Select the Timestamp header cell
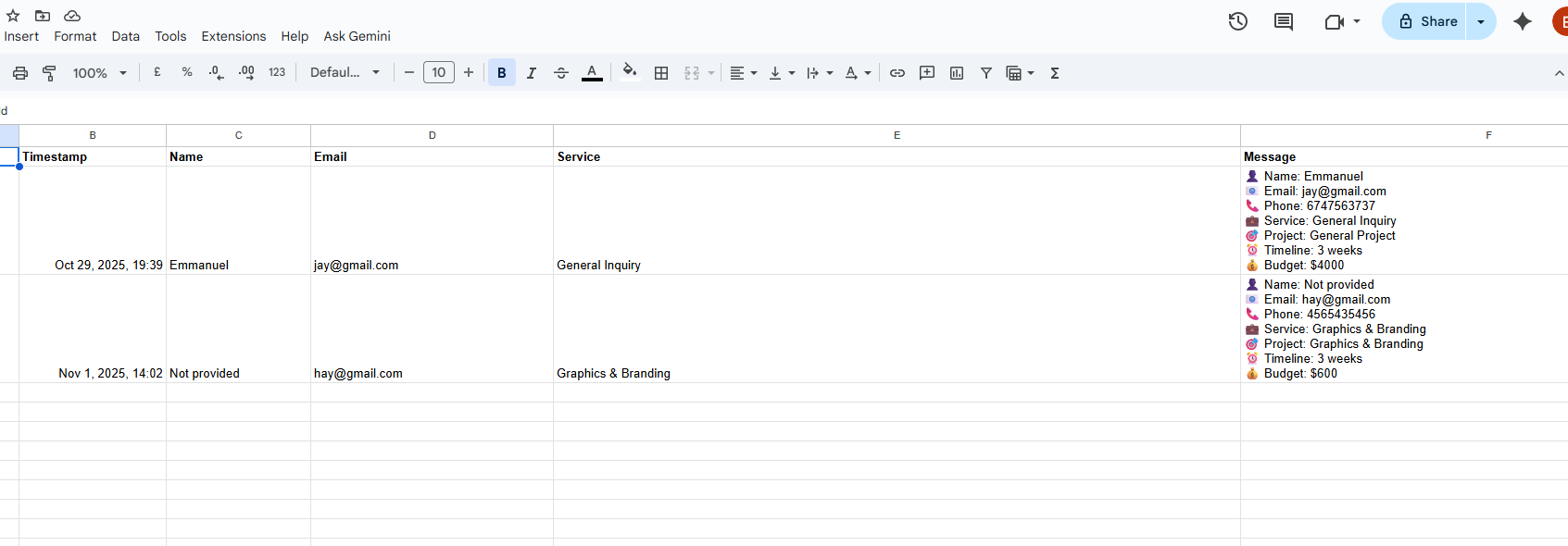Image resolution: width=1568 pixels, height=546 pixels. click(x=93, y=156)
